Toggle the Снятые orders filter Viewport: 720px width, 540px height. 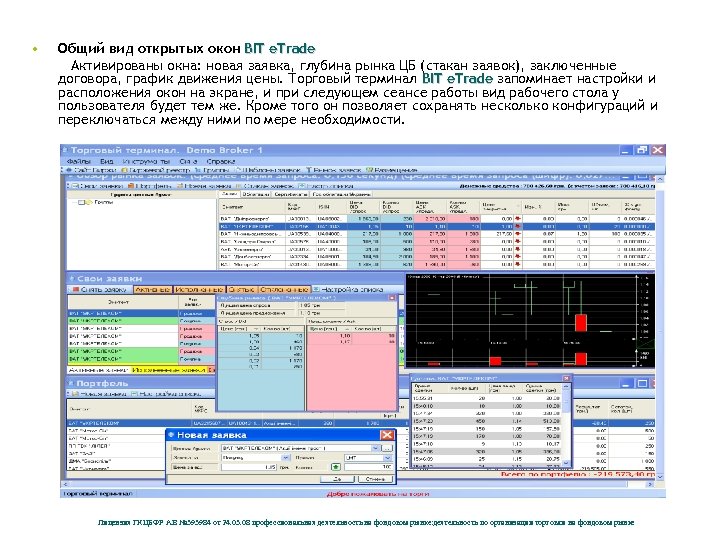click(242, 290)
